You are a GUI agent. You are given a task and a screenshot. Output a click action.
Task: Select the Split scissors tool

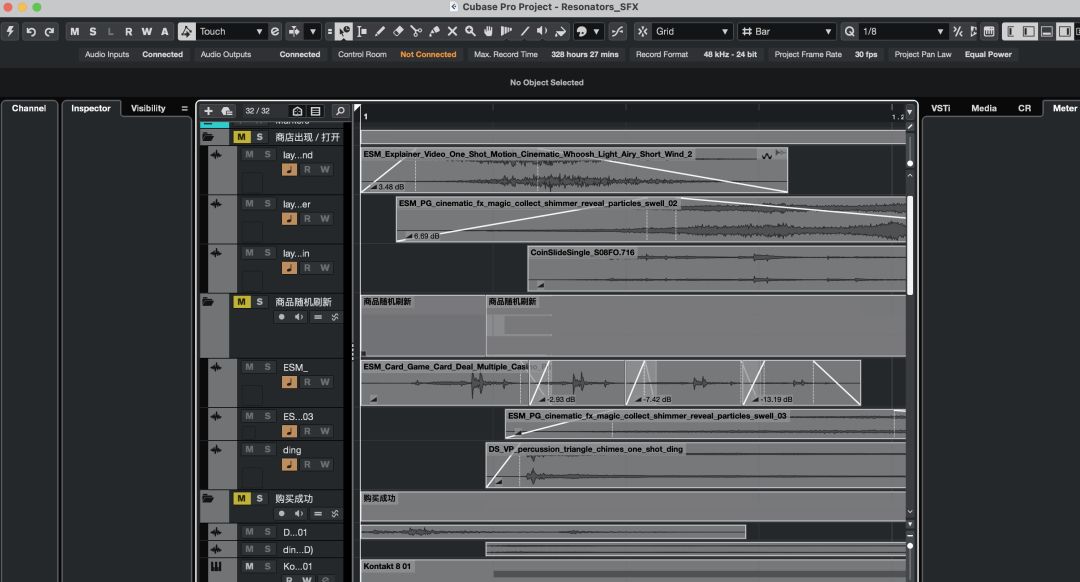[x=416, y=32]
